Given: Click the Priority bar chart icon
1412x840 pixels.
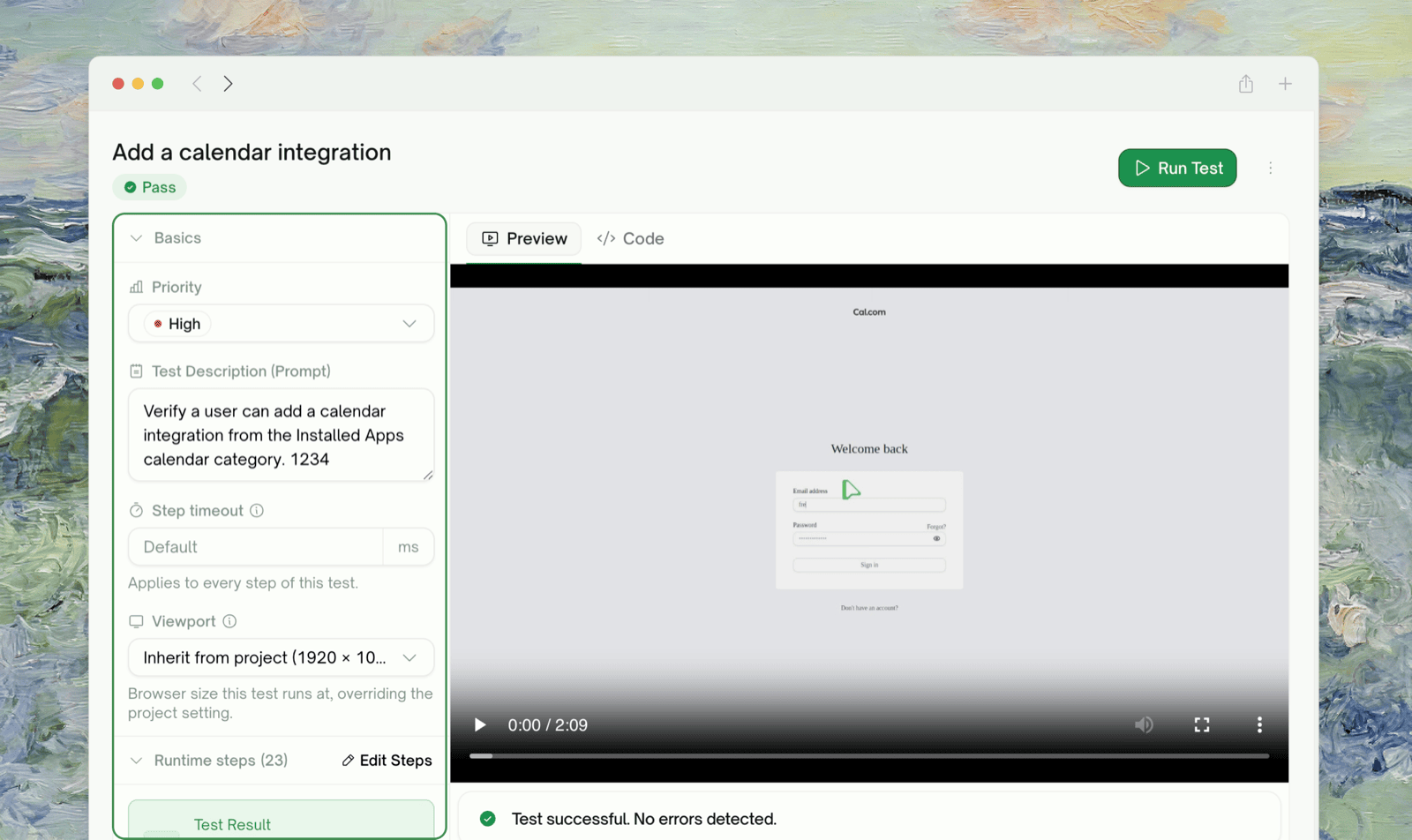Looking at the screenshot, I should click(136, 287).
